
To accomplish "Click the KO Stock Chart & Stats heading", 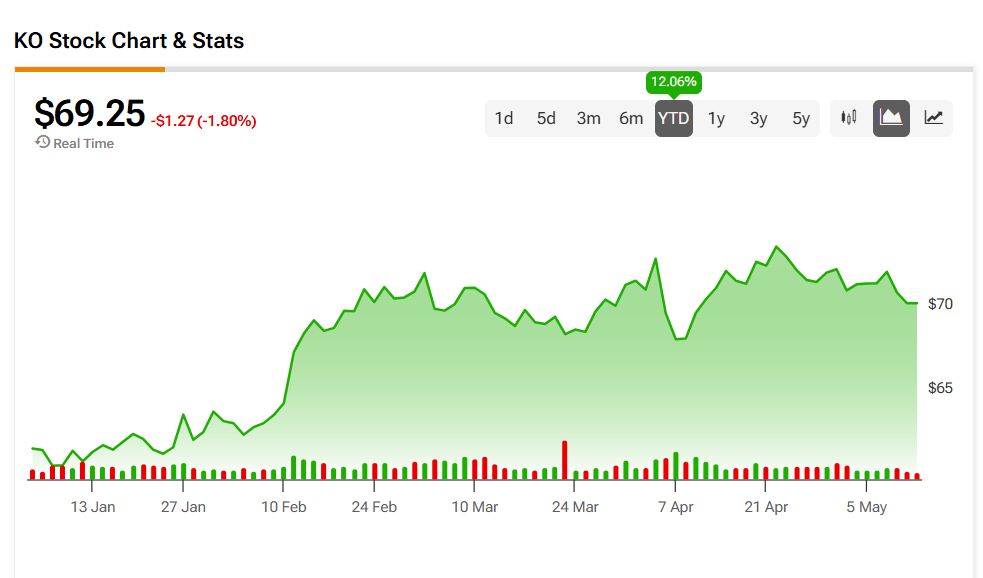I will click(129, 41).
